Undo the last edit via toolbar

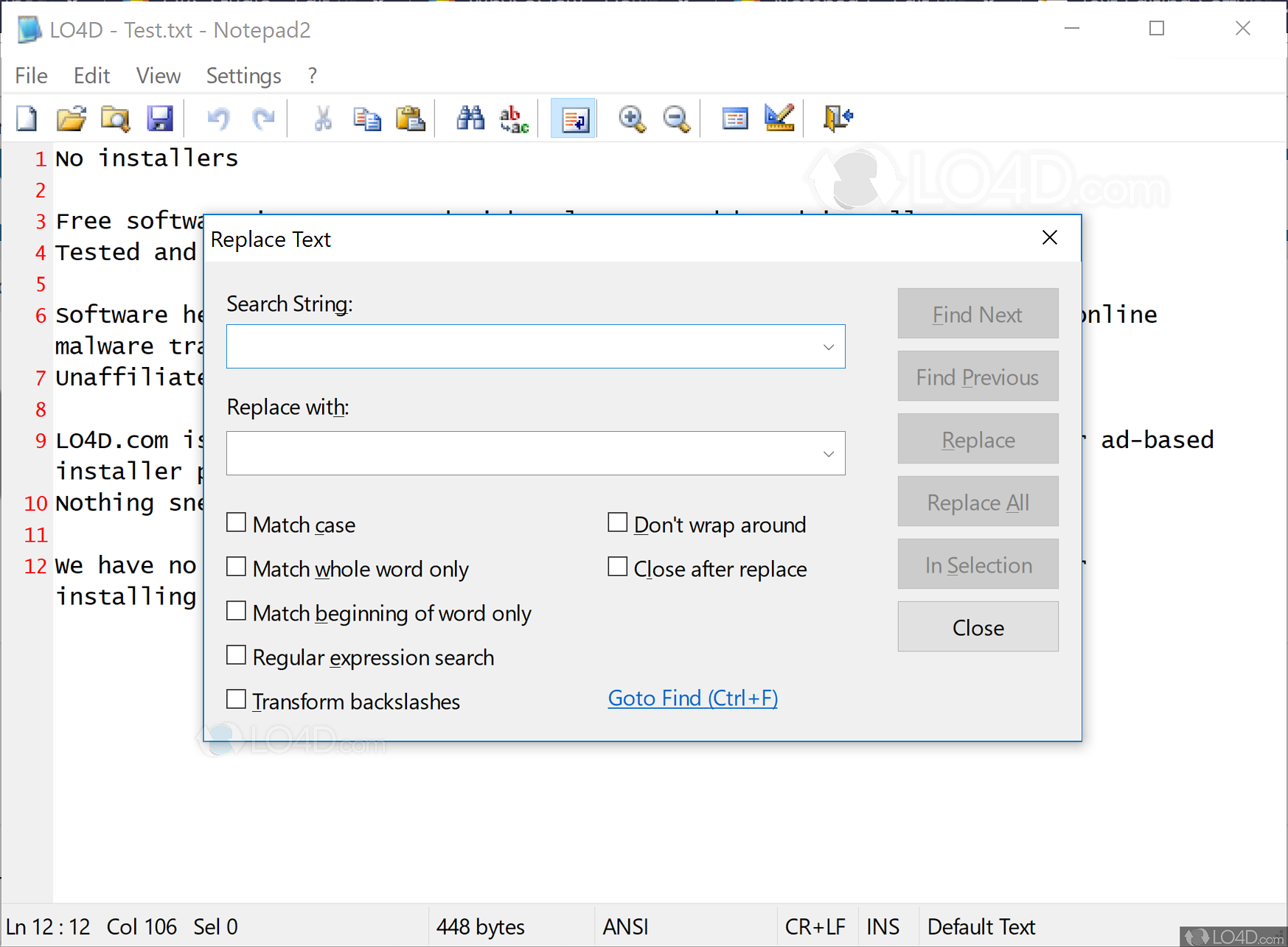click(218, 118)
